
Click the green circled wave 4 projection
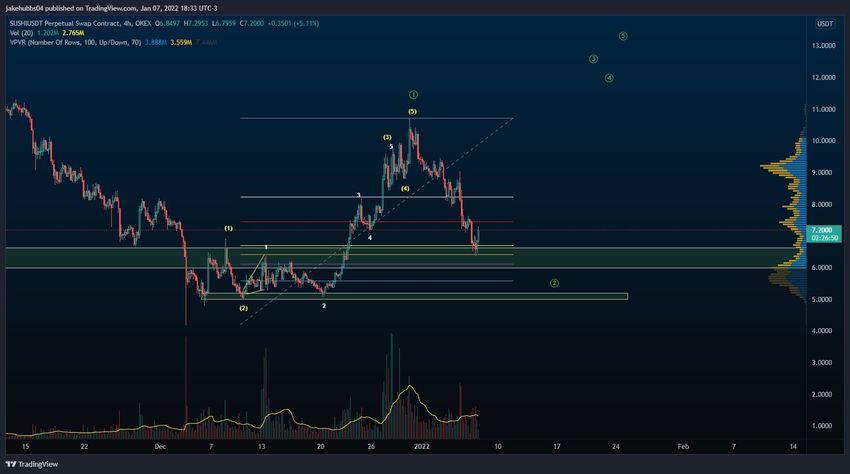pyautogui.click(x=609, y=78)
